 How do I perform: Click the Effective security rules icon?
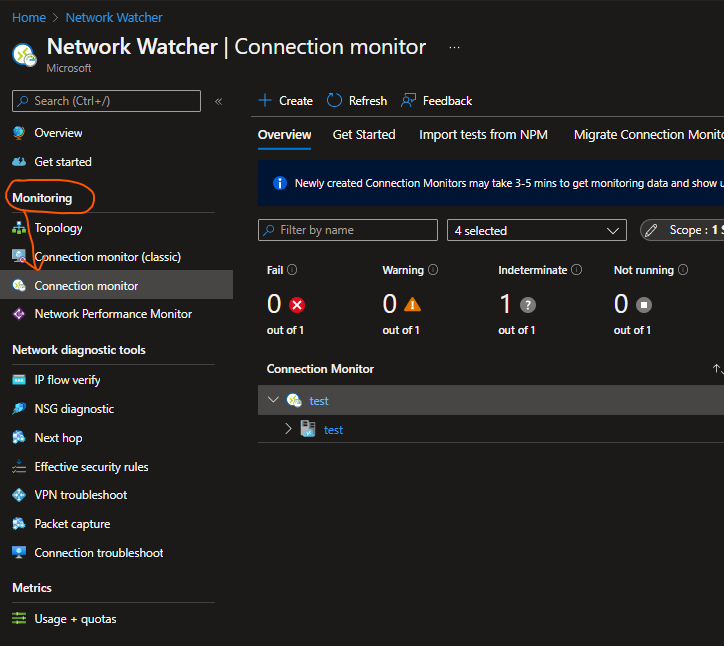[19, 466]
